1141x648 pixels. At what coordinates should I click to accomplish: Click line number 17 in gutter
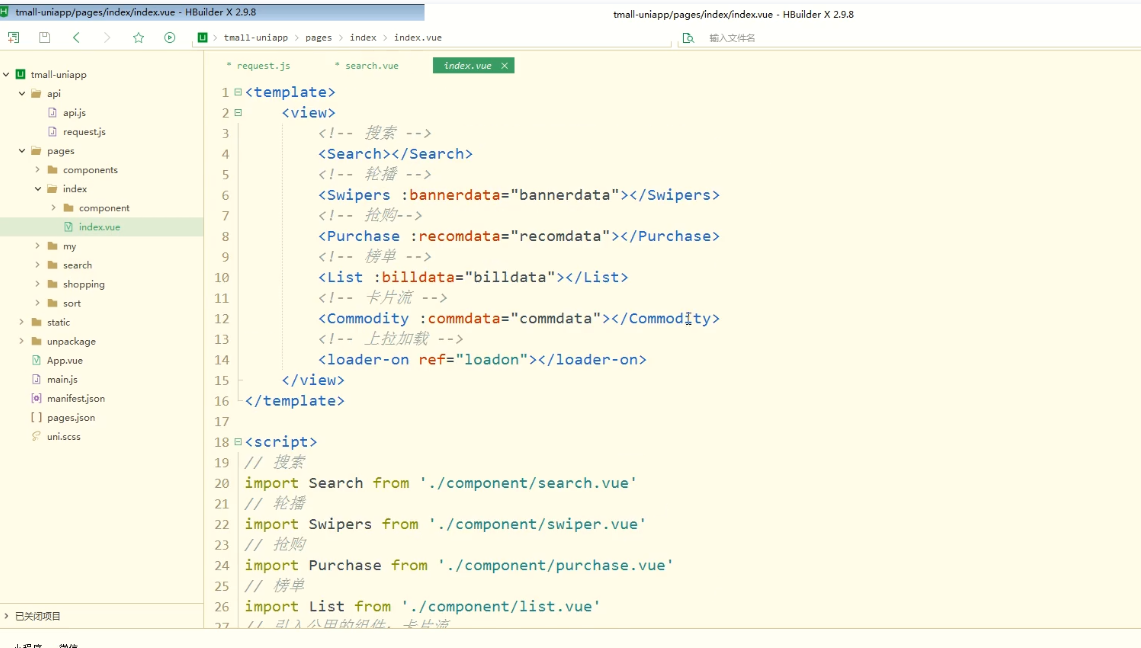(221, 422)
